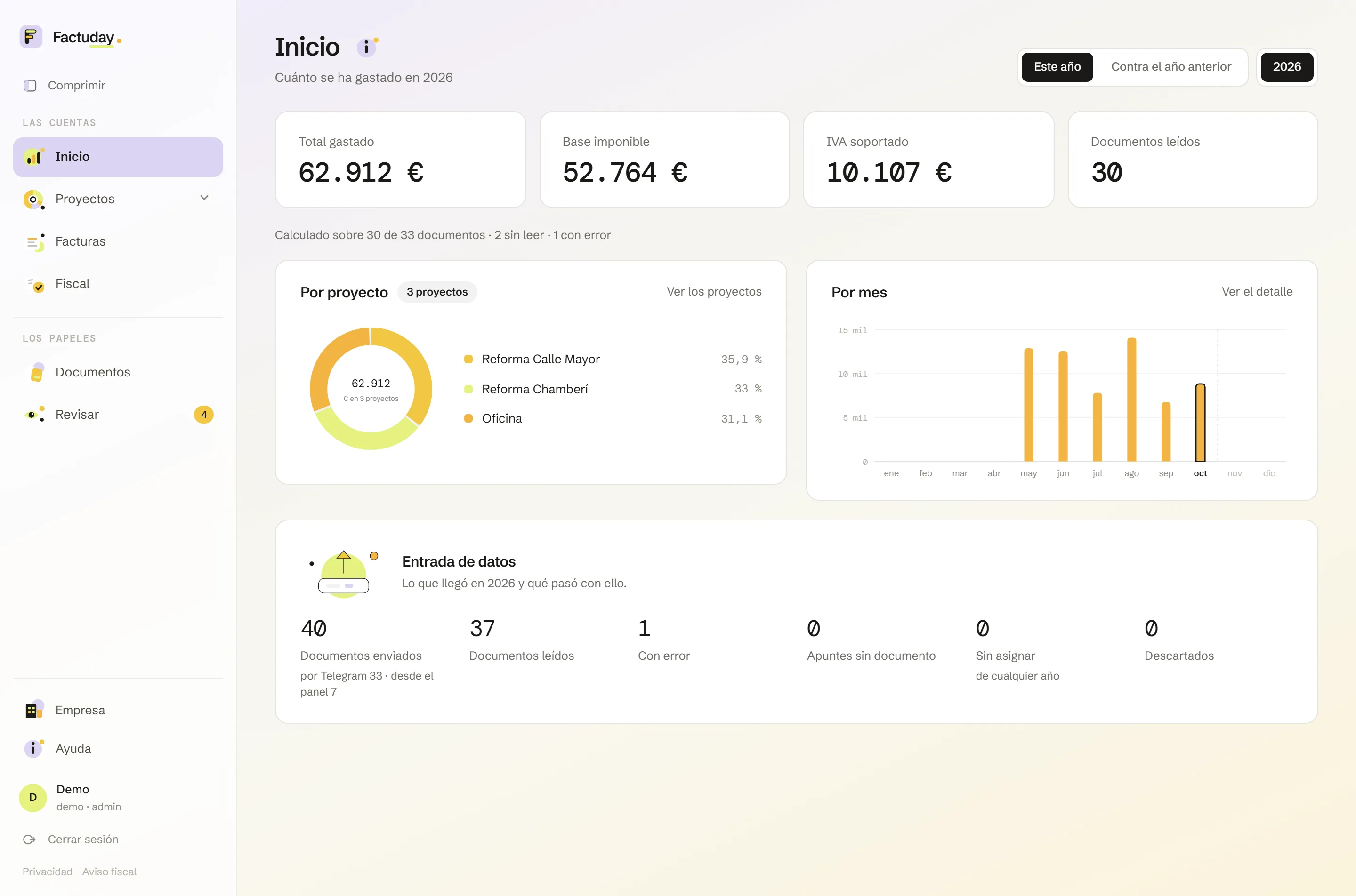Click the Total gastado card

click(x=400, y=160)
